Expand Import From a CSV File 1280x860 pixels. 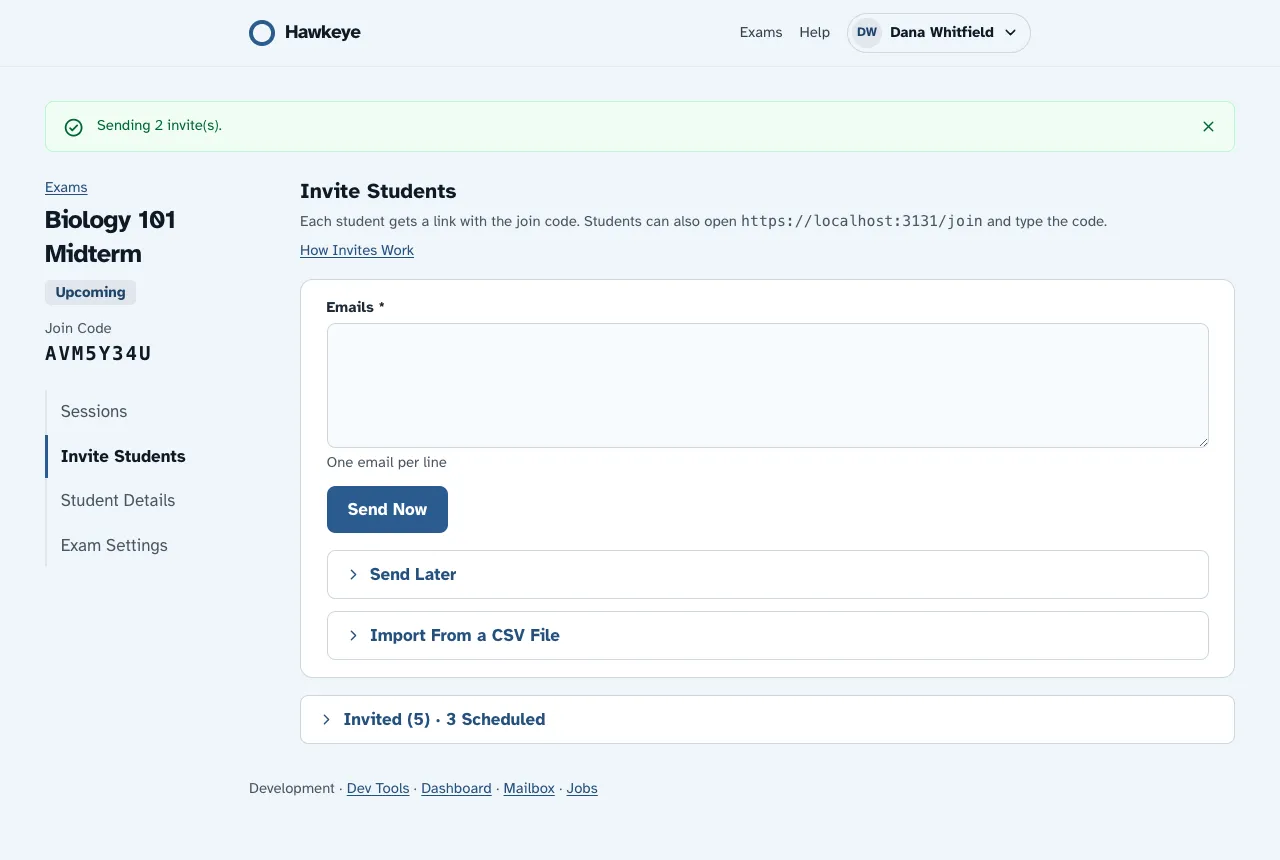click(x=768, y=636)
